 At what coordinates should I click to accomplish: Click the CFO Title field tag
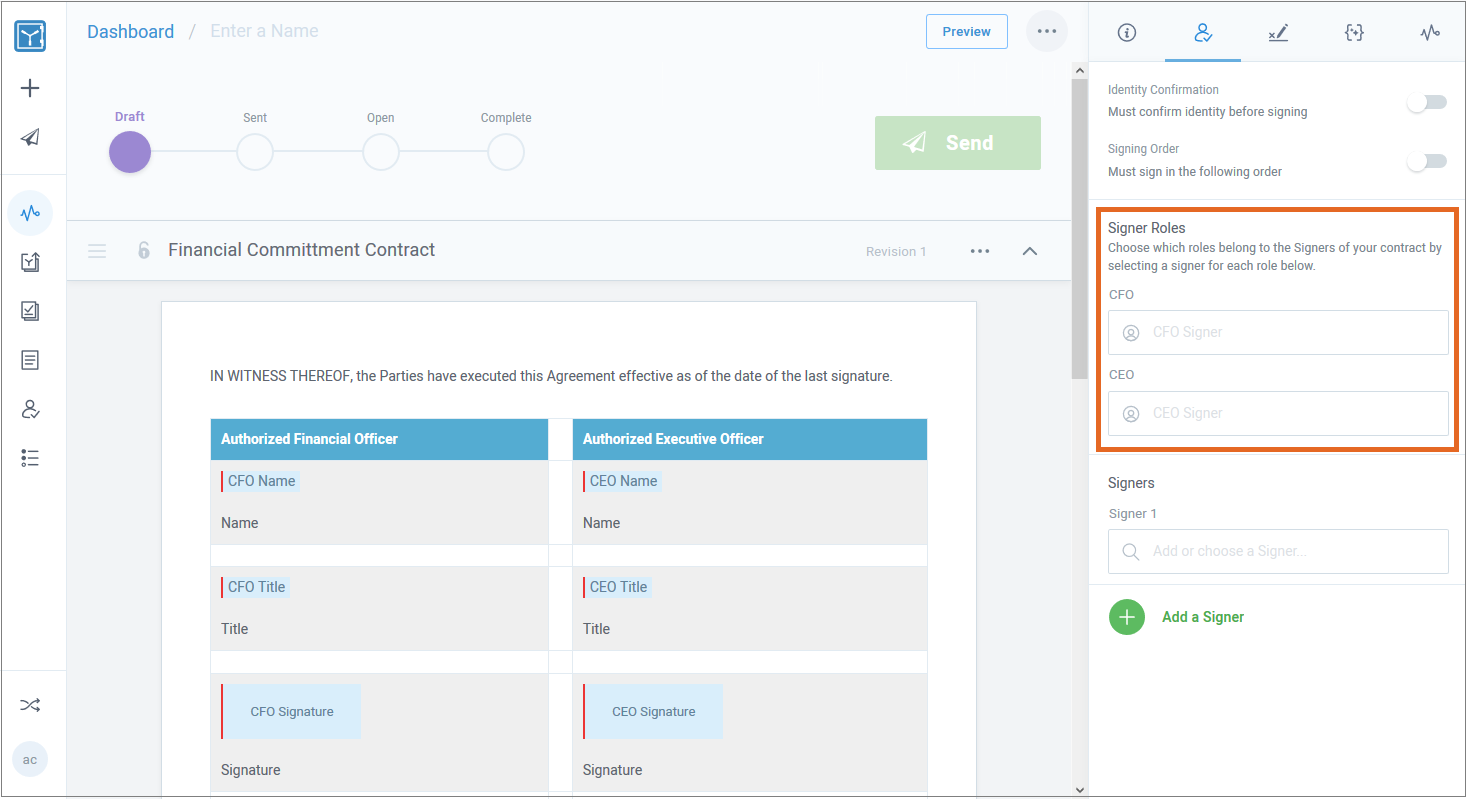[x=255, y=587]
